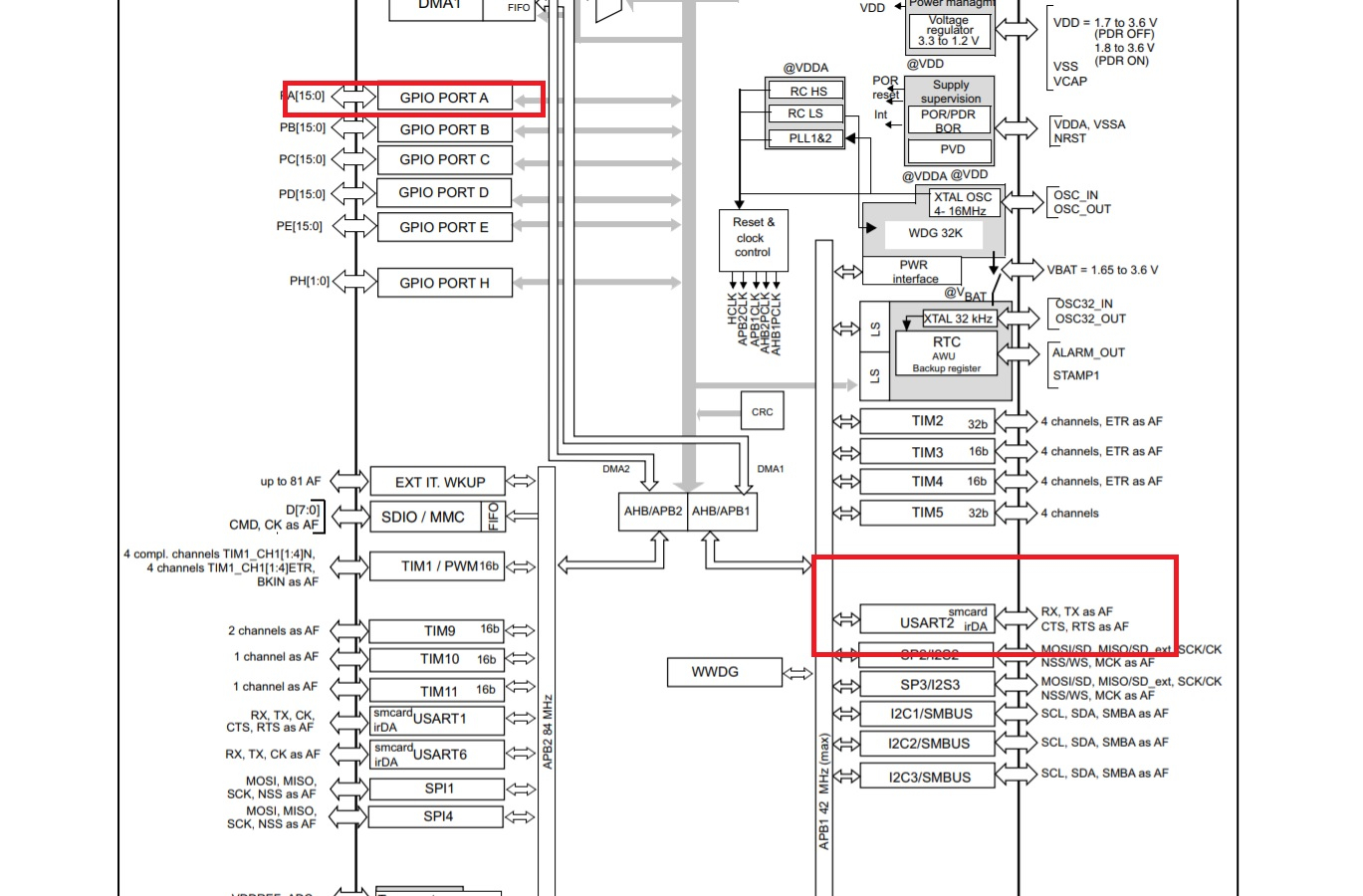
Task: Select the RTC AWU Backup register block
Action: [x=945, y=352]
